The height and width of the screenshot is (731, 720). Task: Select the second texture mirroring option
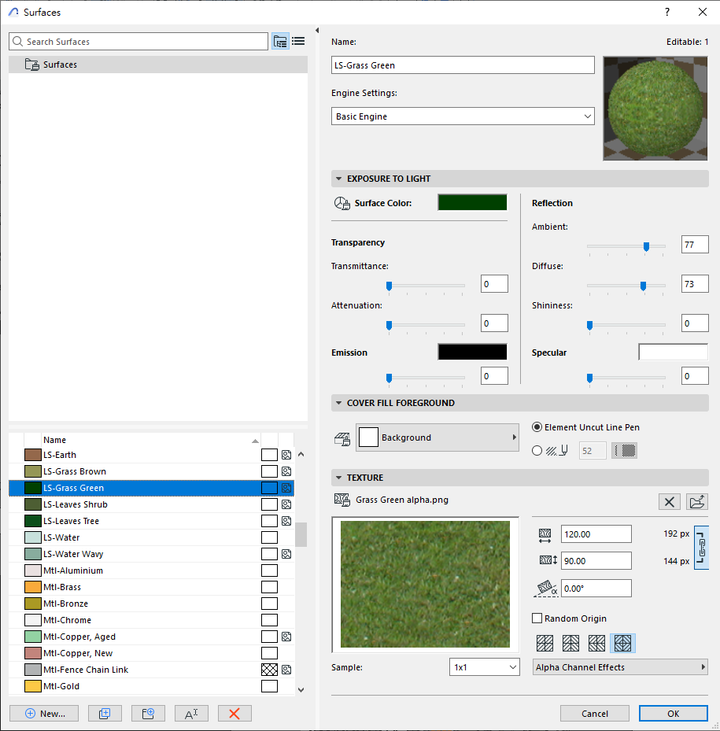tap(571, 643)
